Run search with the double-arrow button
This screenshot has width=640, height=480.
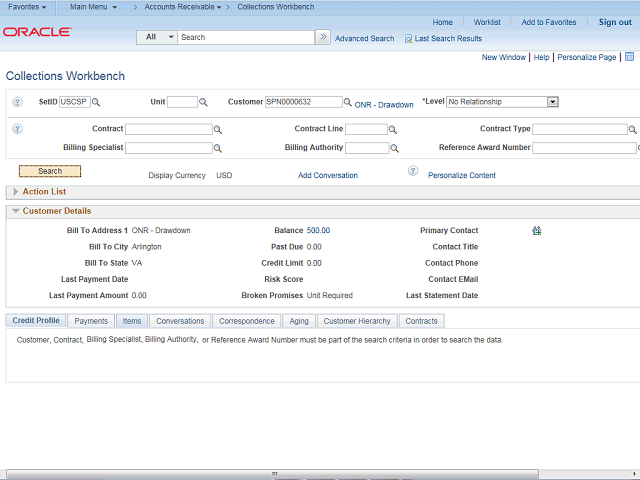pos(323,37)
